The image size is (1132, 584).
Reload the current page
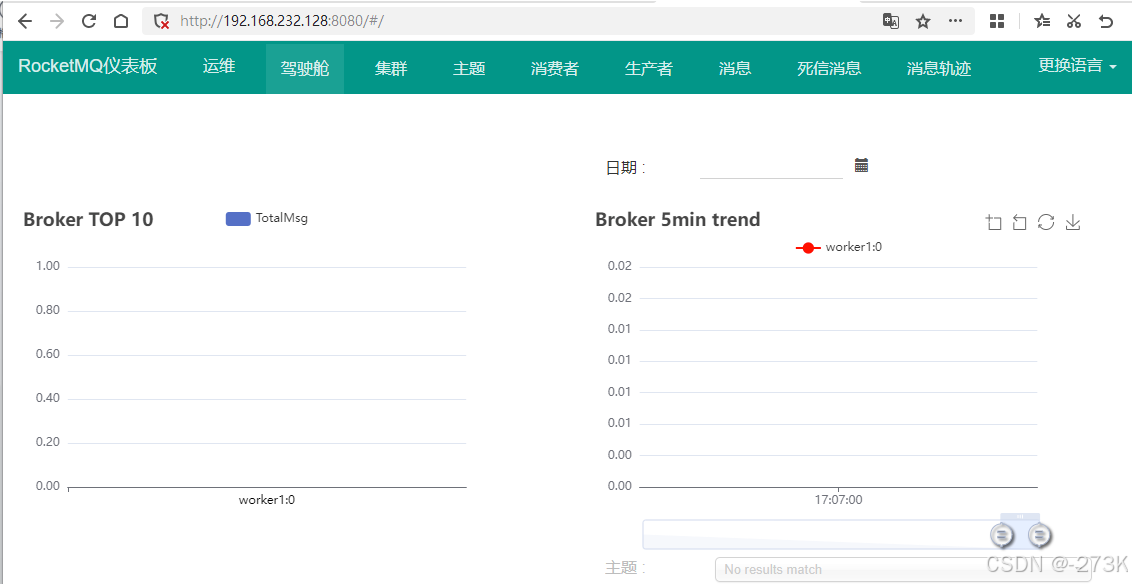[89, 21]
